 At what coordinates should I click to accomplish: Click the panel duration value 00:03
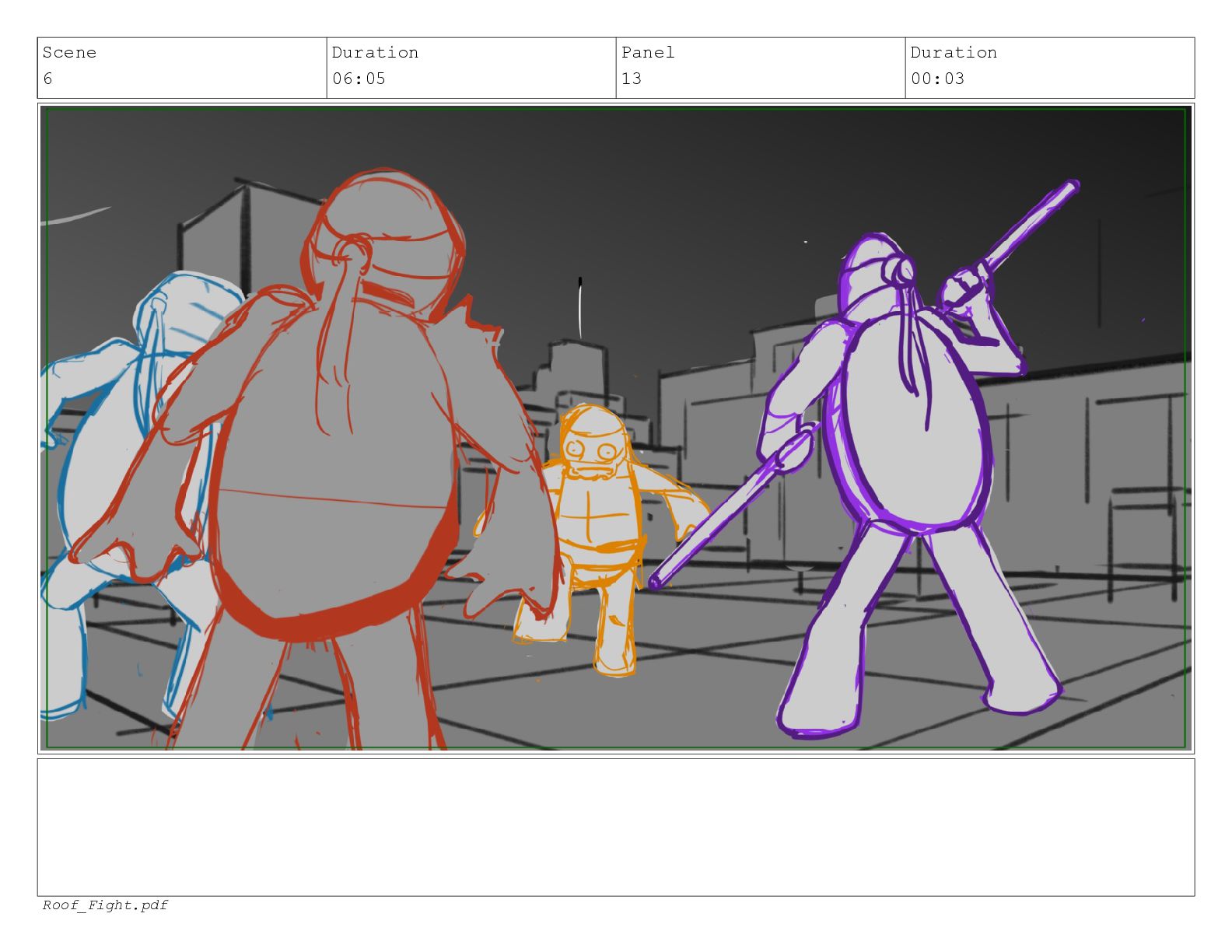click(937, 79)
